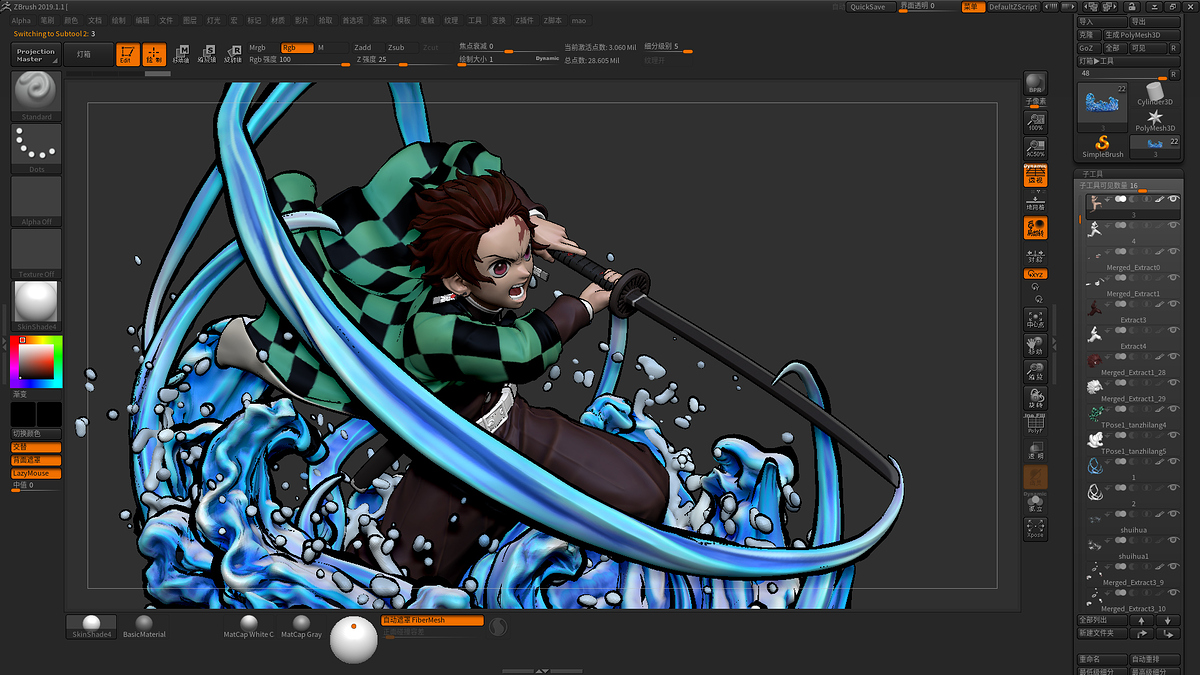The image size is (1200, 675).
Task: Click the select-up arrow below subtool list
Action: 1141,620
